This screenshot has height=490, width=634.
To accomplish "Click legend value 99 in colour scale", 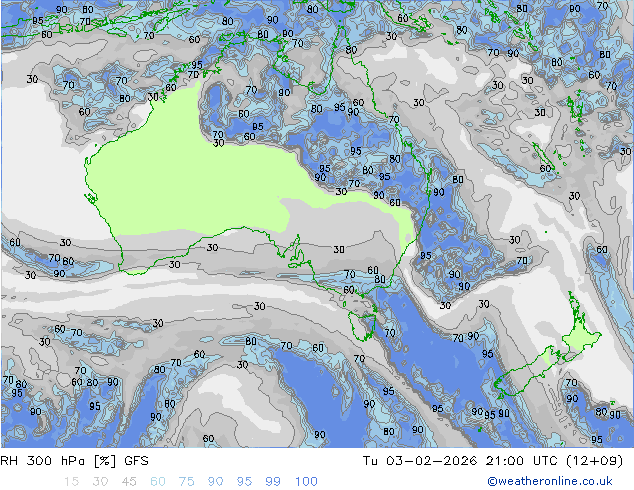I will 273,482.
